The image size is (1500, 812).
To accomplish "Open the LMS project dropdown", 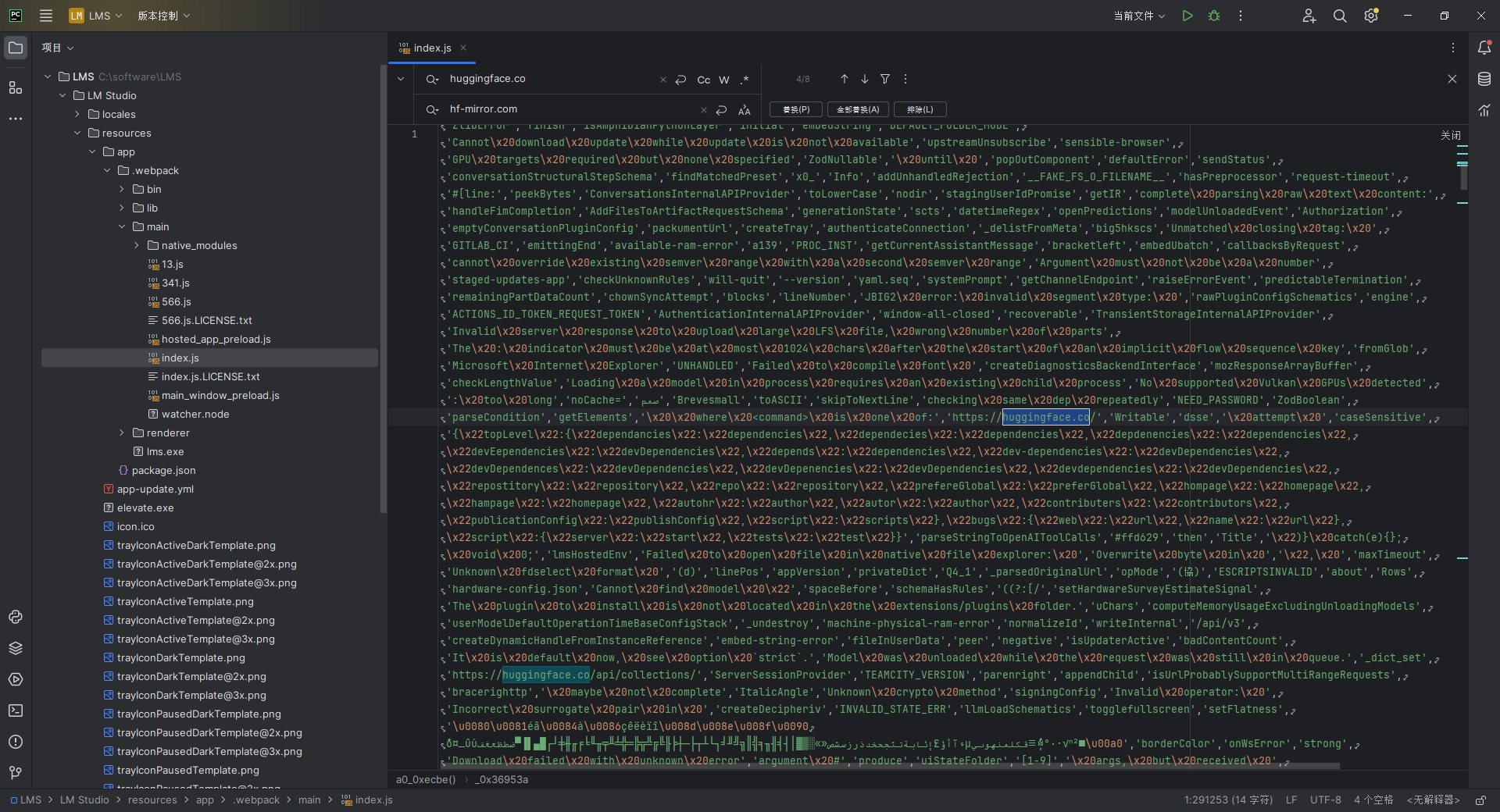I will [97, 16].
